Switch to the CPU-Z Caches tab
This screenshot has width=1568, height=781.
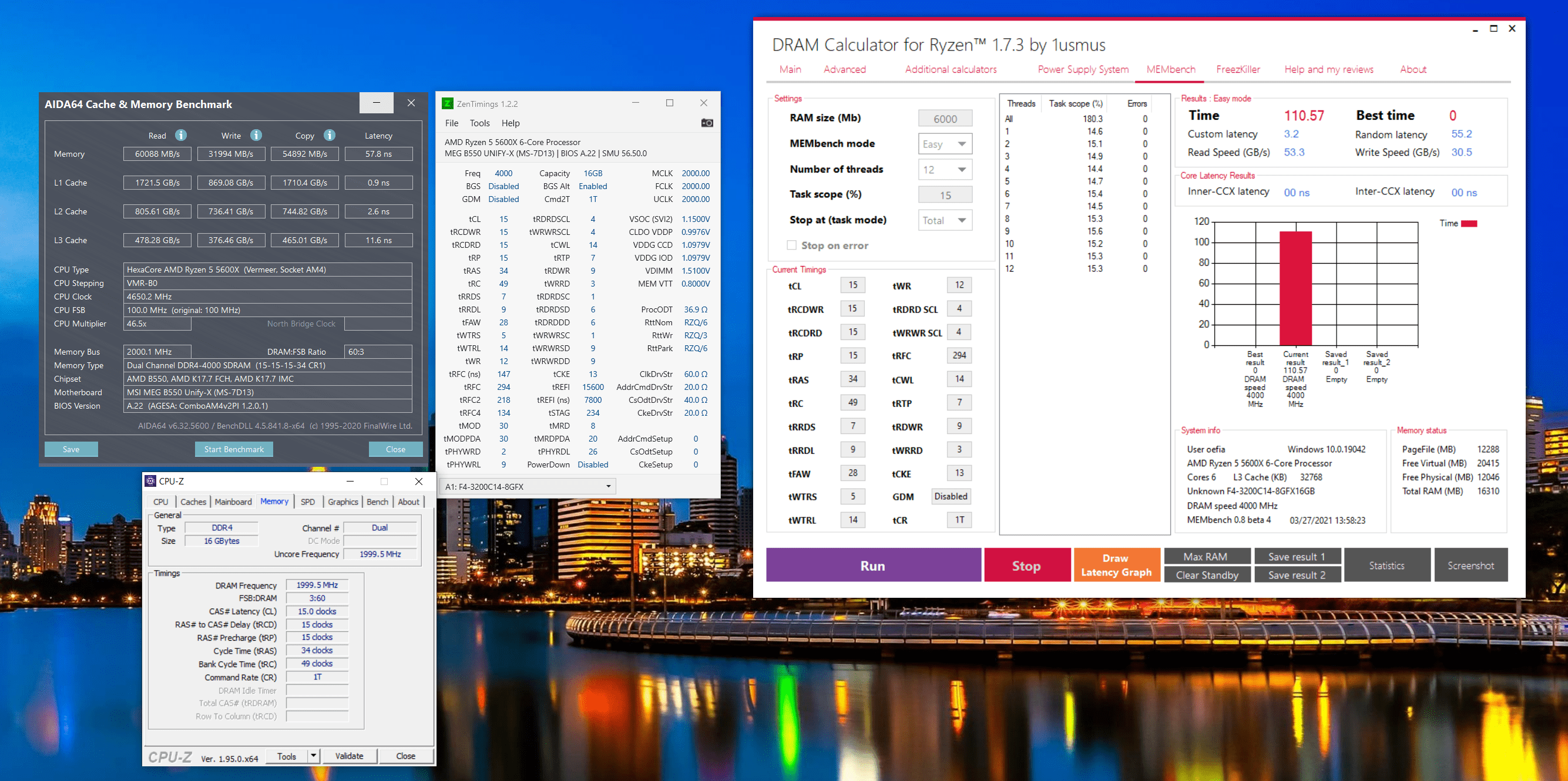coord(193,502)
